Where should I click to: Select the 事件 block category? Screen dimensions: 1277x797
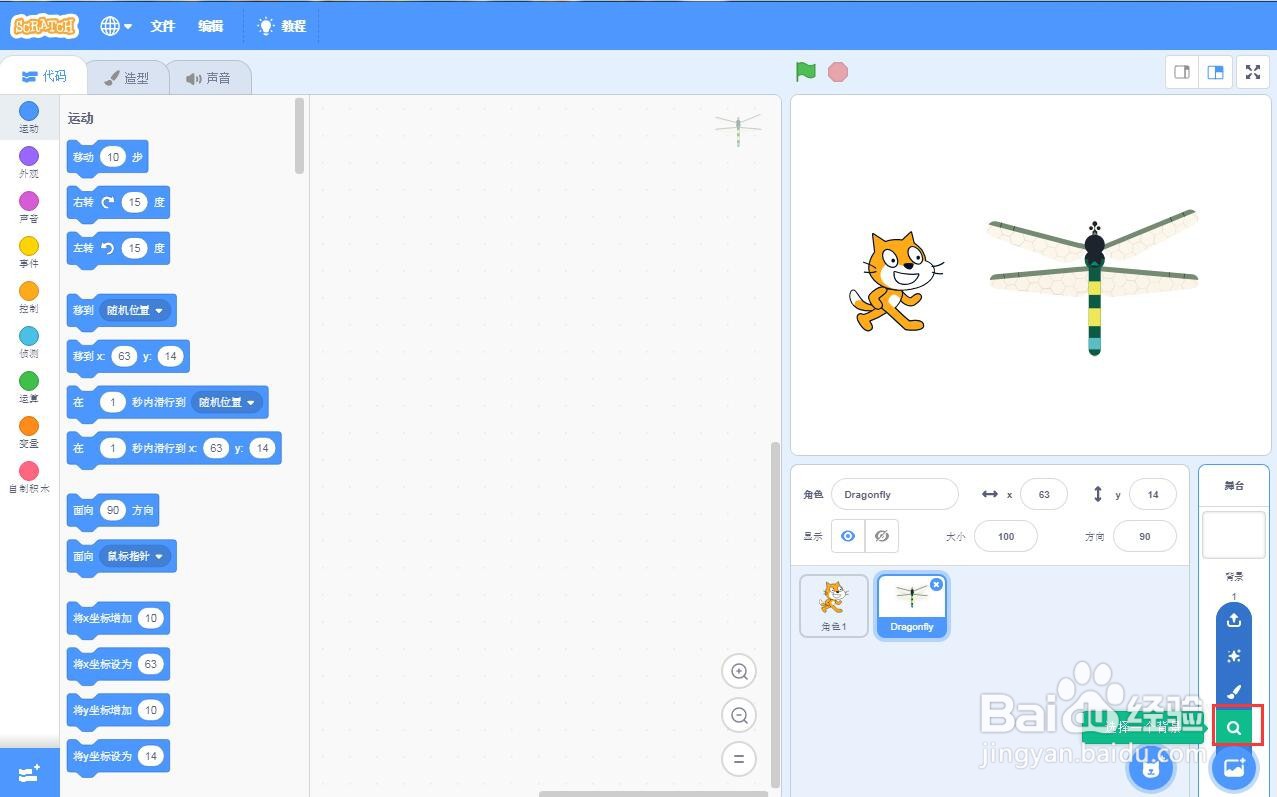(29, 252)
